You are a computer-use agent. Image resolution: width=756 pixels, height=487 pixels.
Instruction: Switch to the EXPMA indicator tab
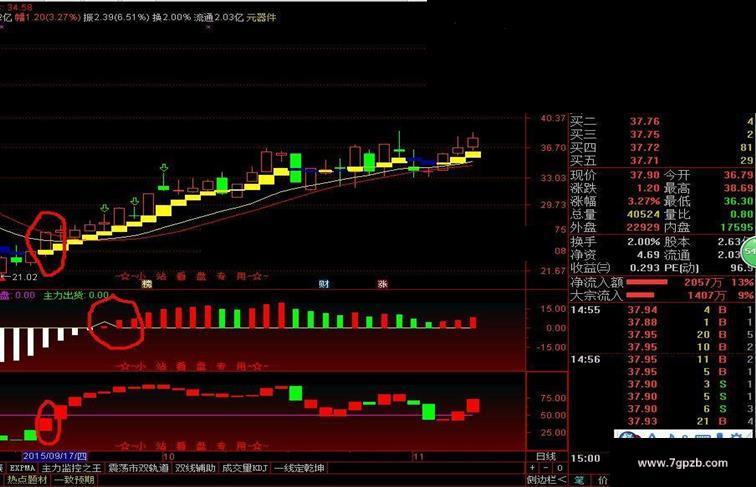[23, 468]
